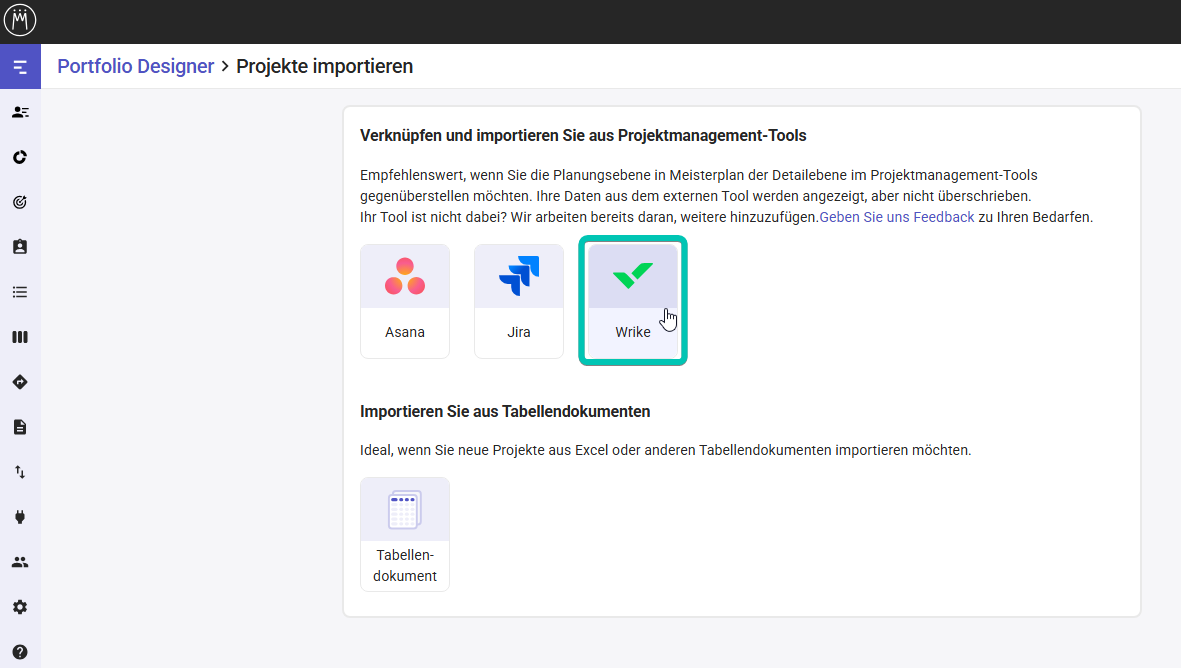This screenshot has height=668, width=1181.
Task: Open the blue hamburger navigation menu
Action: pos(20,66)
